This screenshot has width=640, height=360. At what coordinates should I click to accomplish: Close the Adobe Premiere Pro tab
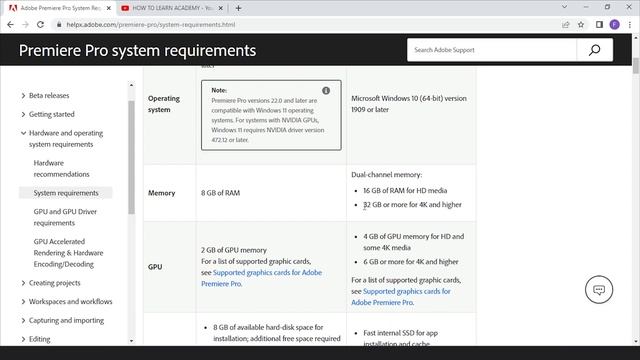click(x=109, y=8)
